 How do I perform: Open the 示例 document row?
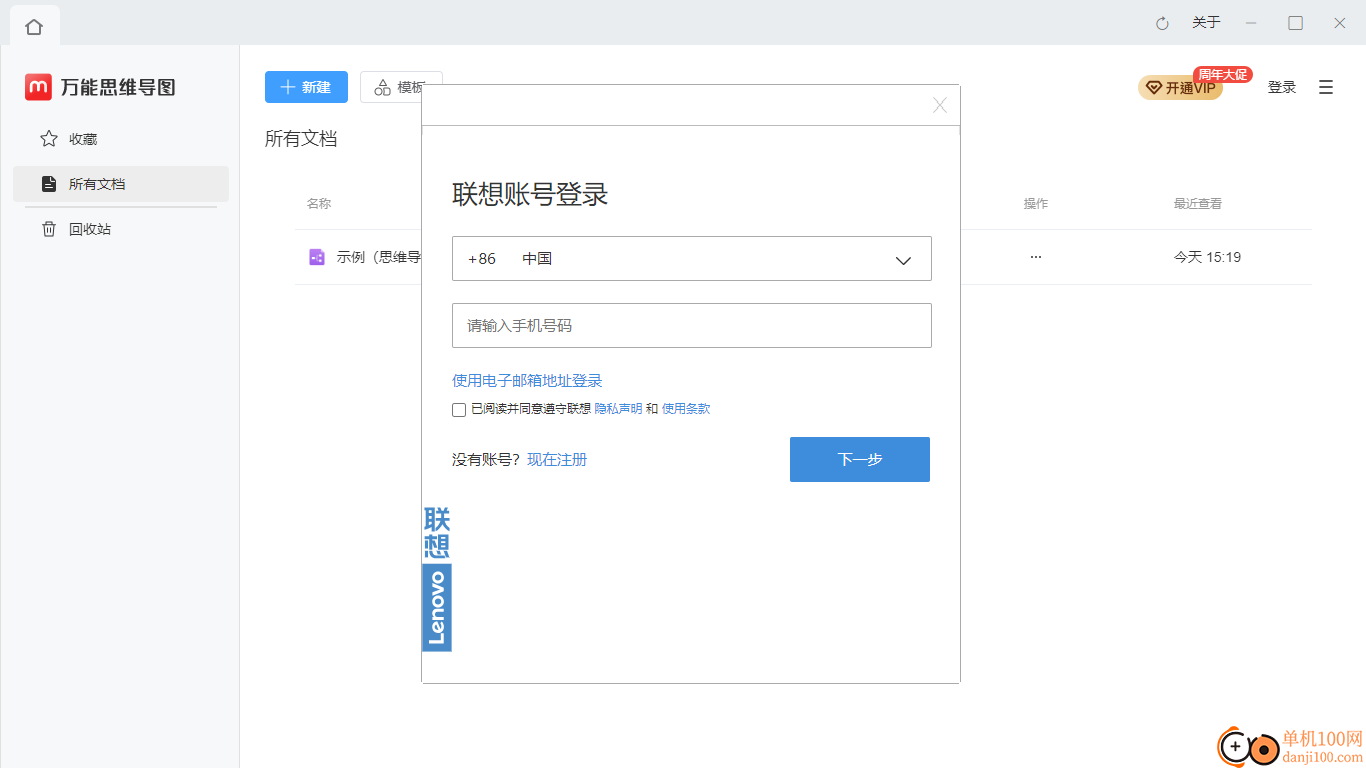[x=803, y=257]
